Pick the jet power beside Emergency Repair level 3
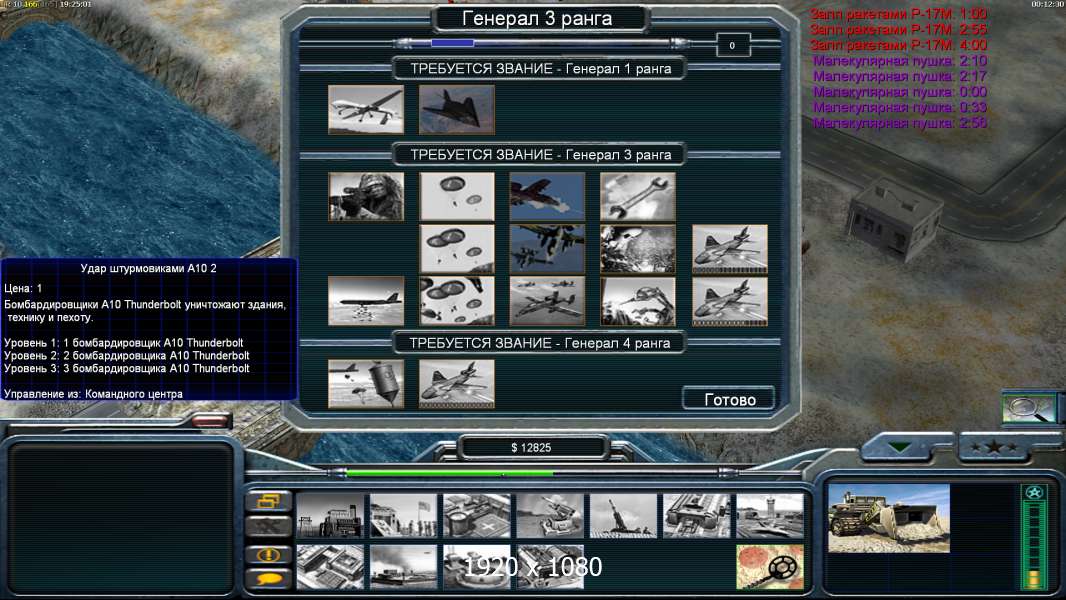This screenshot has width=1066, height=600. click(x=729, y=301)
